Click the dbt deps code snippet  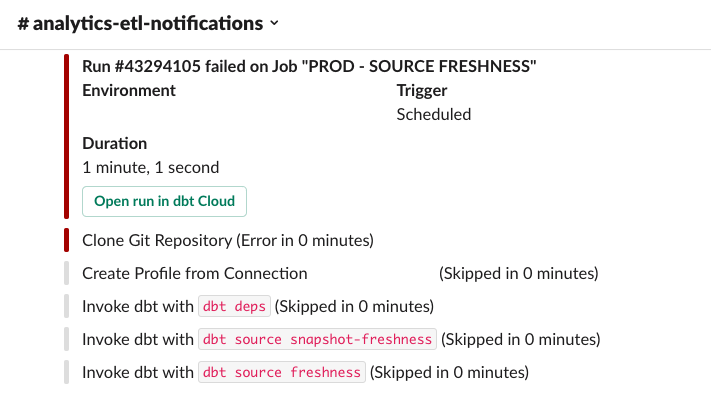[234, 306]
